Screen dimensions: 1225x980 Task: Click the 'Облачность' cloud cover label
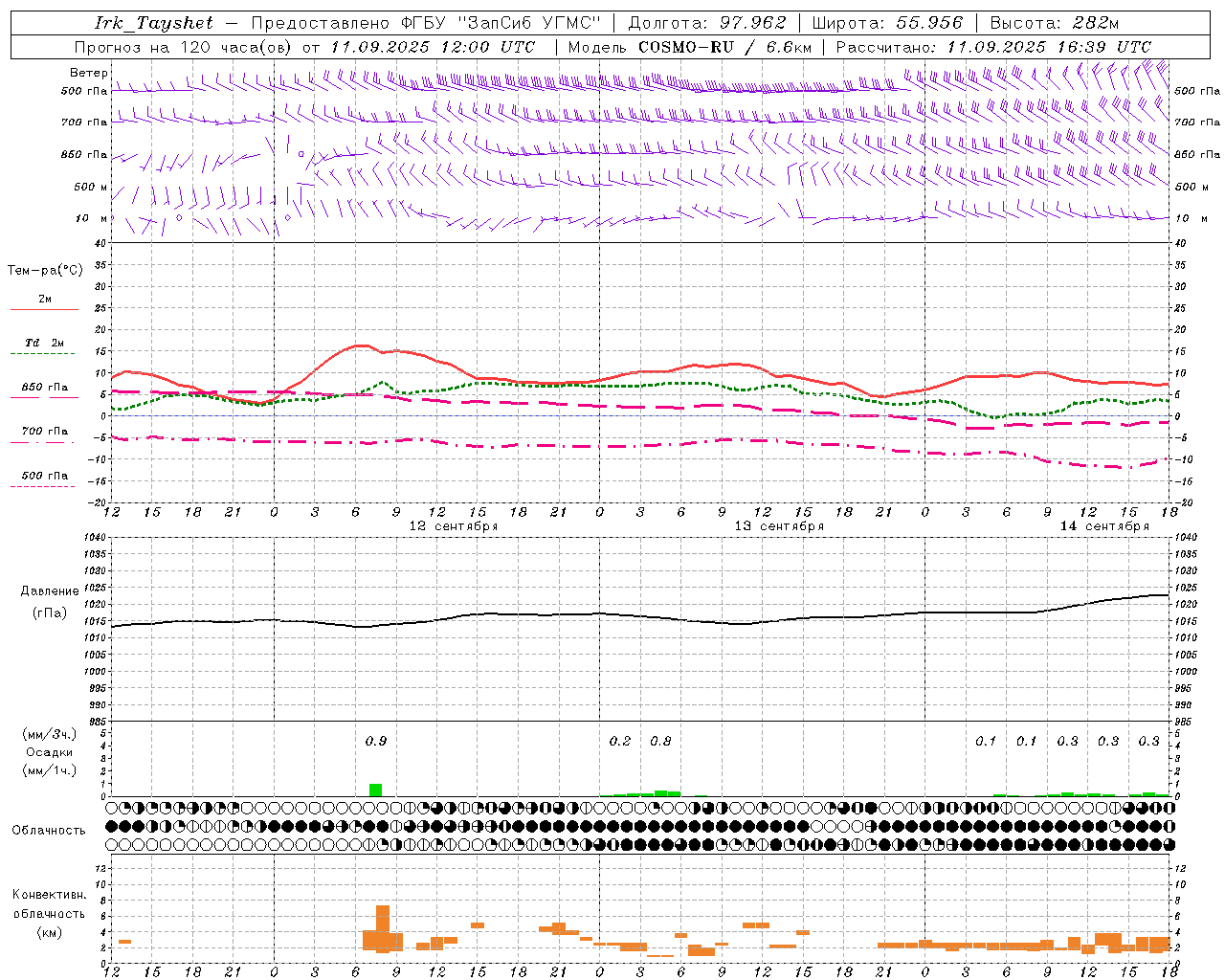[49, 831]
